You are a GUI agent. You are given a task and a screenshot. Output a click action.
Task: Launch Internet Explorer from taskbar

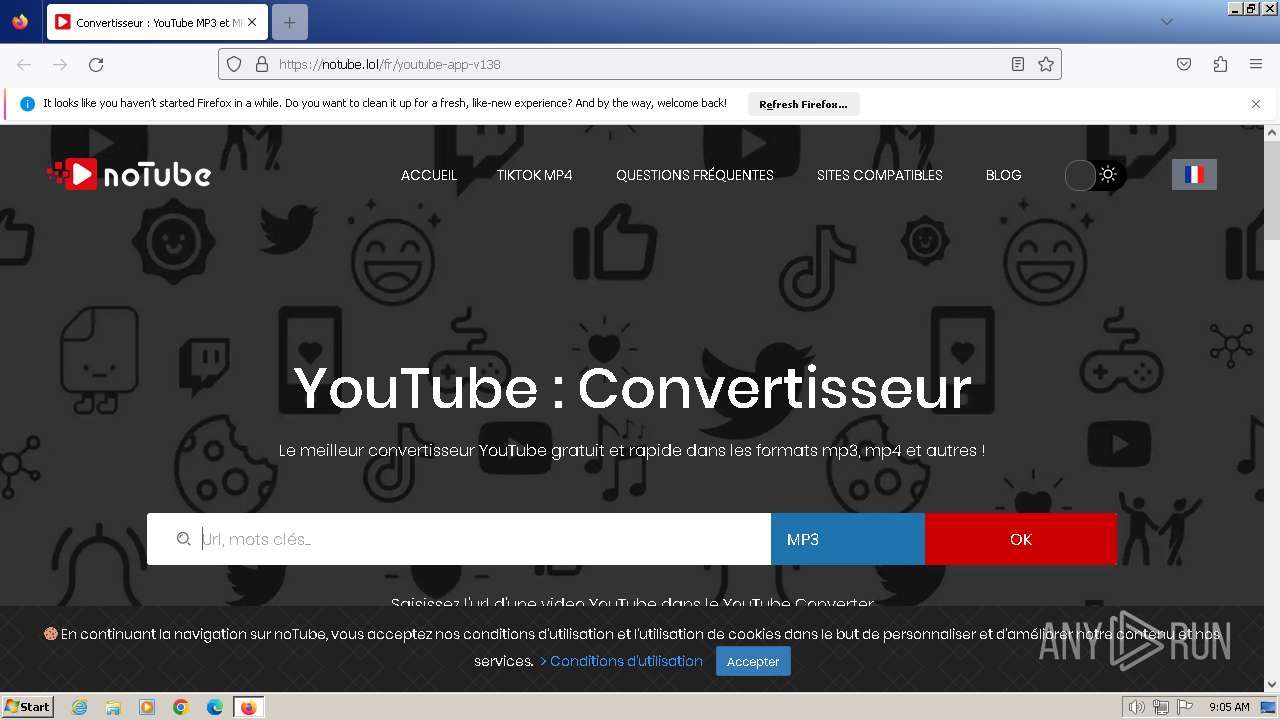(x=80, y=707)
